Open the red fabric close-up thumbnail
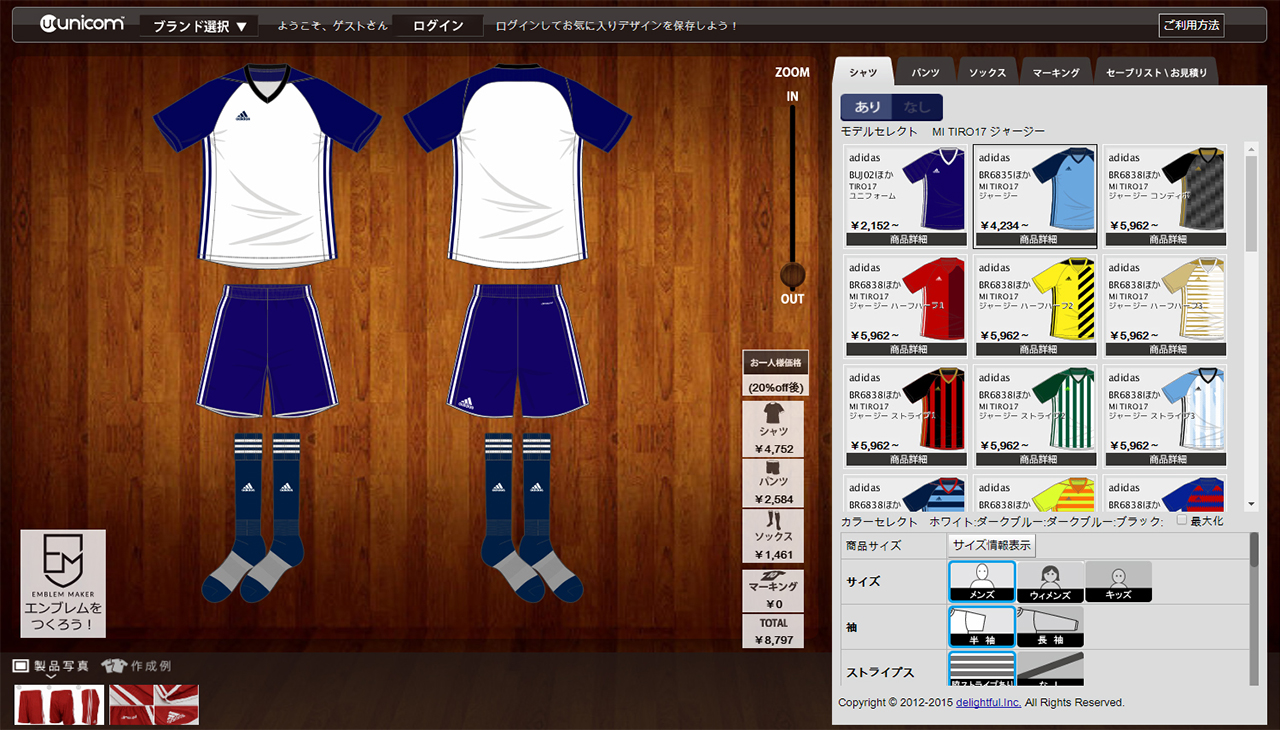This screenshot has height=730, width=1280. 154,704
